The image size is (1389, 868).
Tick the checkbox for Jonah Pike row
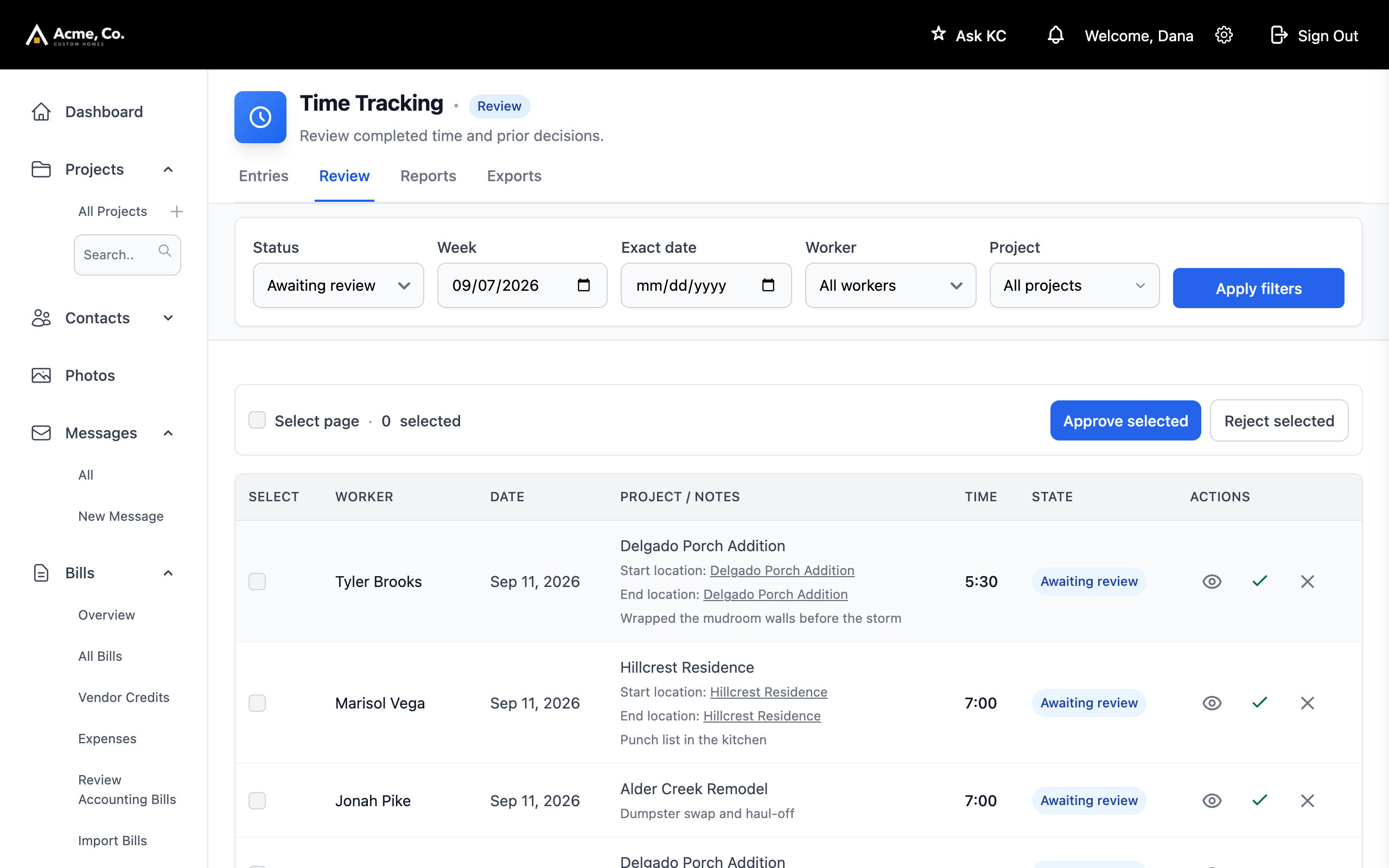point(257,800)
